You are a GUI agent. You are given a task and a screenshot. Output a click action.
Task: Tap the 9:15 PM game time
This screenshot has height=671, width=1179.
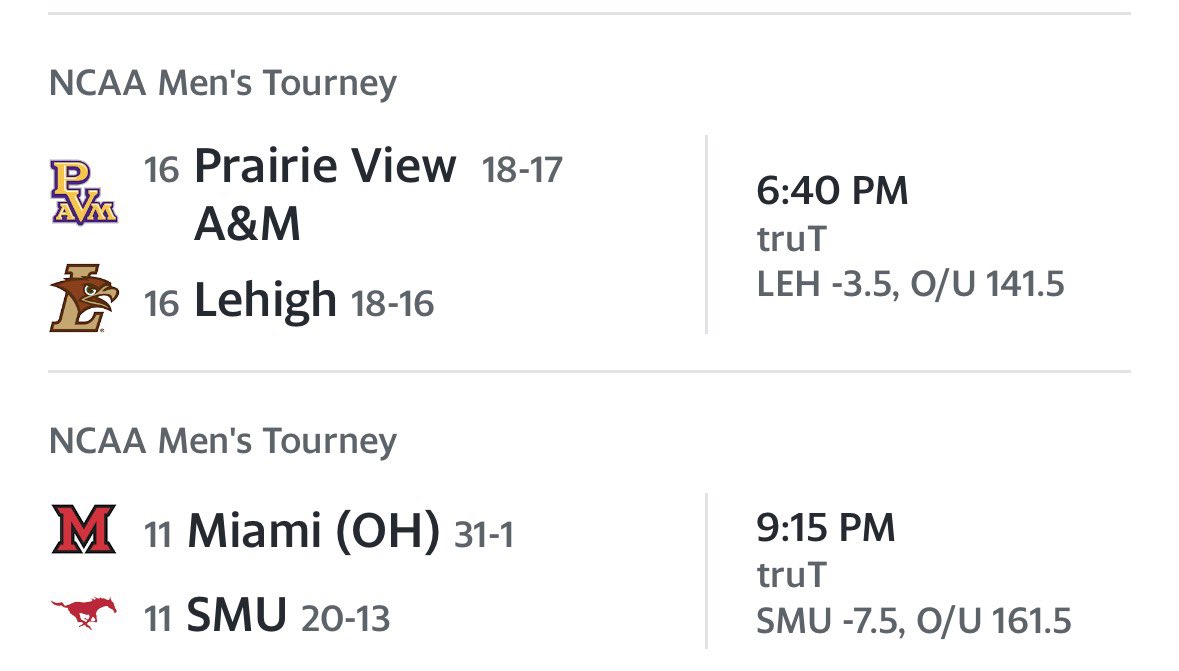(826, 527)
